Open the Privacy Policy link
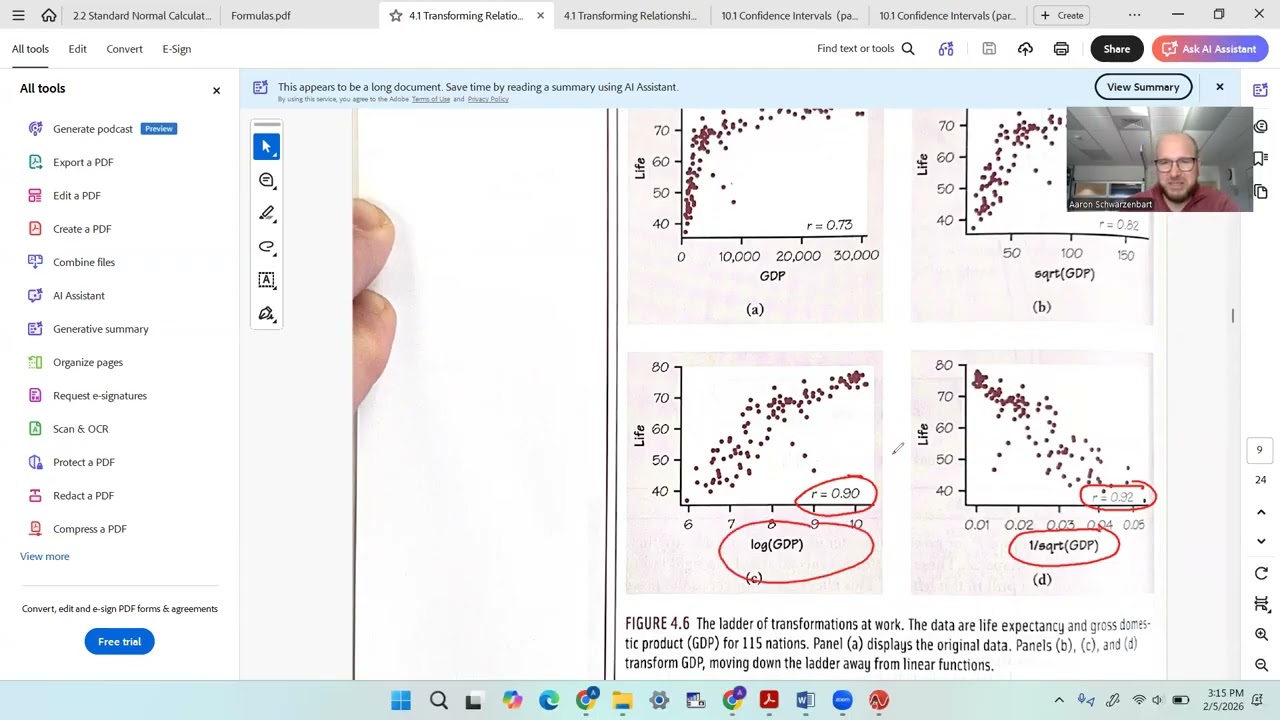Viewport: 1280px width, 720px height. click(488, 99)
